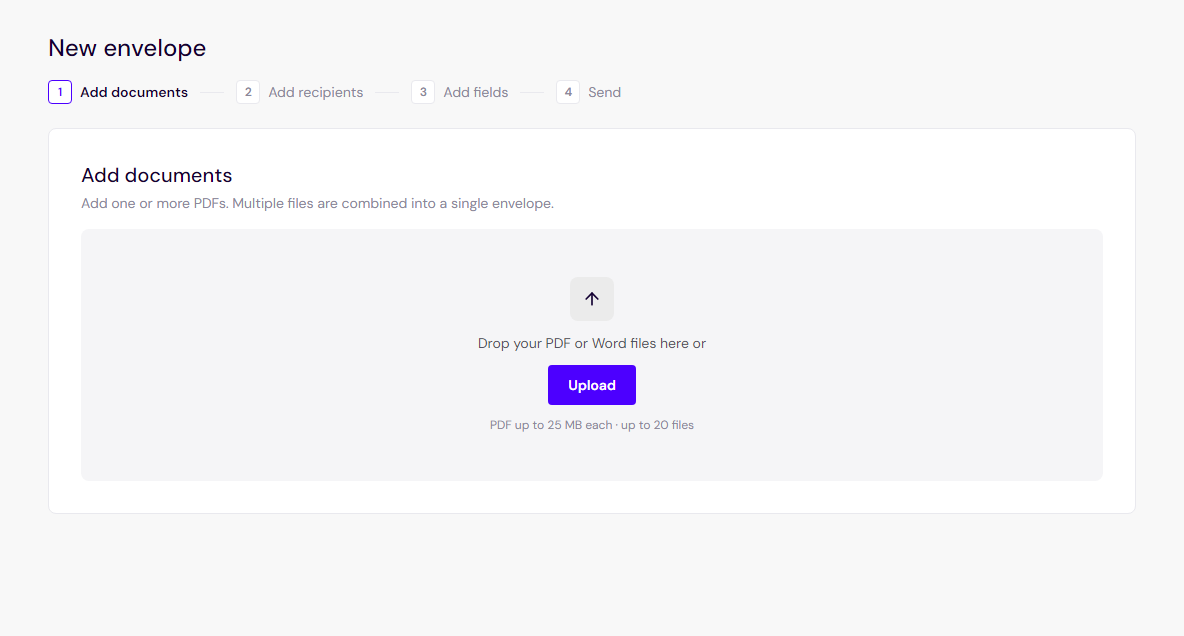Screen dimensions: 1184x636
Task: Go to the Add recipients step
Action: pos(300,92)
